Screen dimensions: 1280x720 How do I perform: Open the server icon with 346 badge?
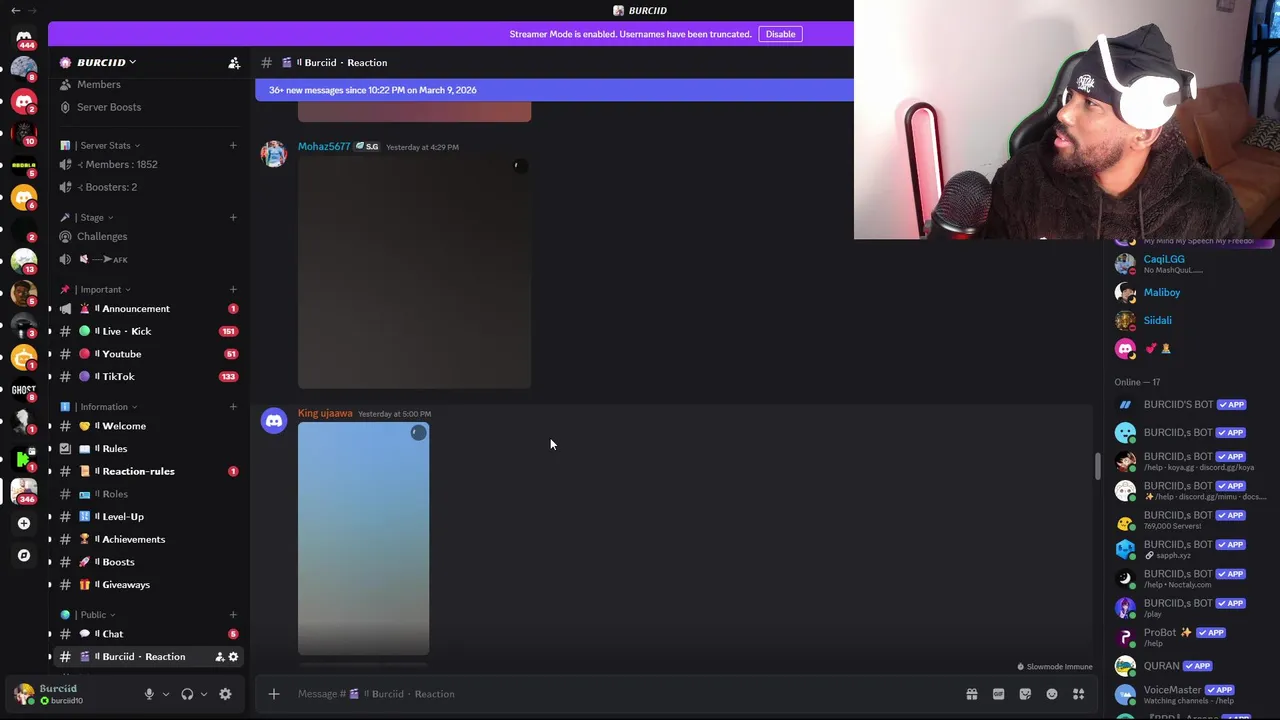click(x=24, y=491)
